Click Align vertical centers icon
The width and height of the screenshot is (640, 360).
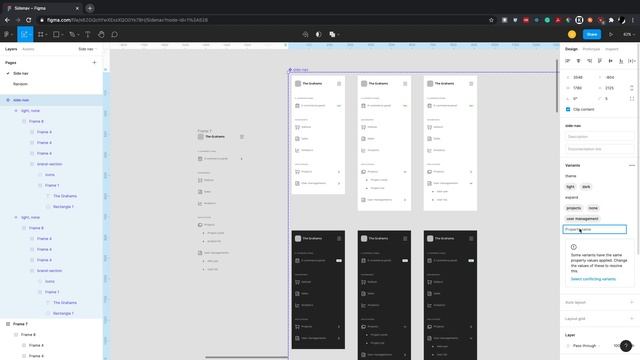[610, 61]
